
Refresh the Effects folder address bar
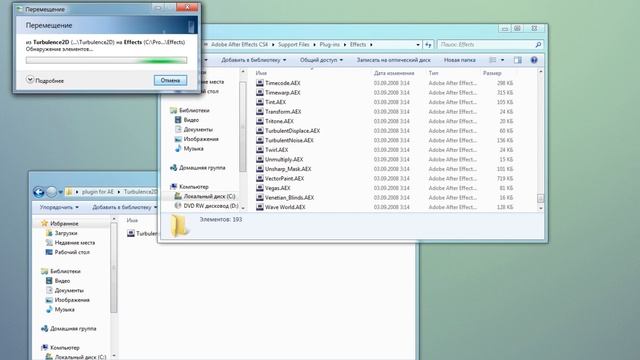coord(428,44)
